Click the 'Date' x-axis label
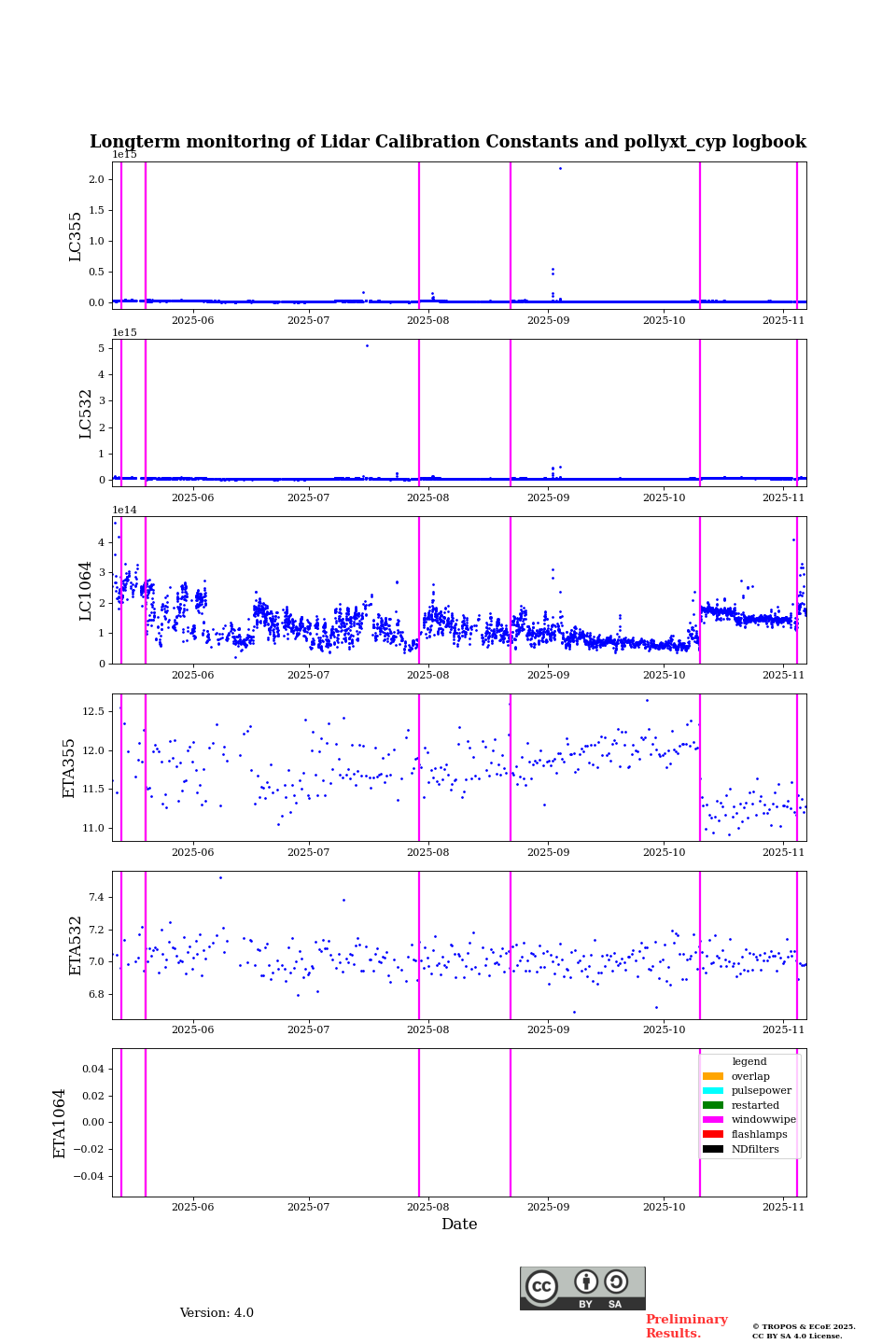The width and height of the screenshot is (896, 1344). (x=459, y=1225)
